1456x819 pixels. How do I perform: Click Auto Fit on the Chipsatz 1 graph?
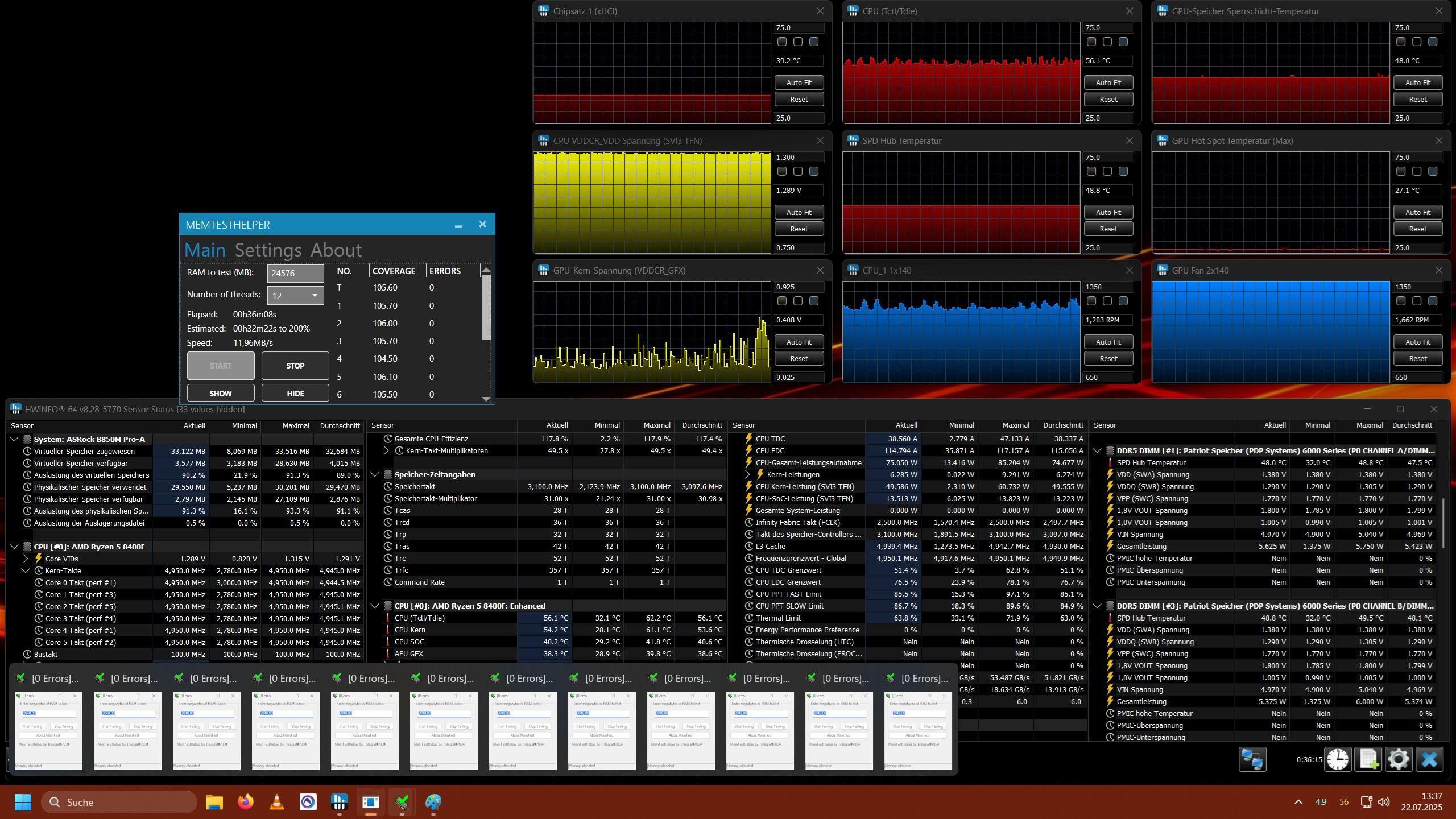coord(799,82)
